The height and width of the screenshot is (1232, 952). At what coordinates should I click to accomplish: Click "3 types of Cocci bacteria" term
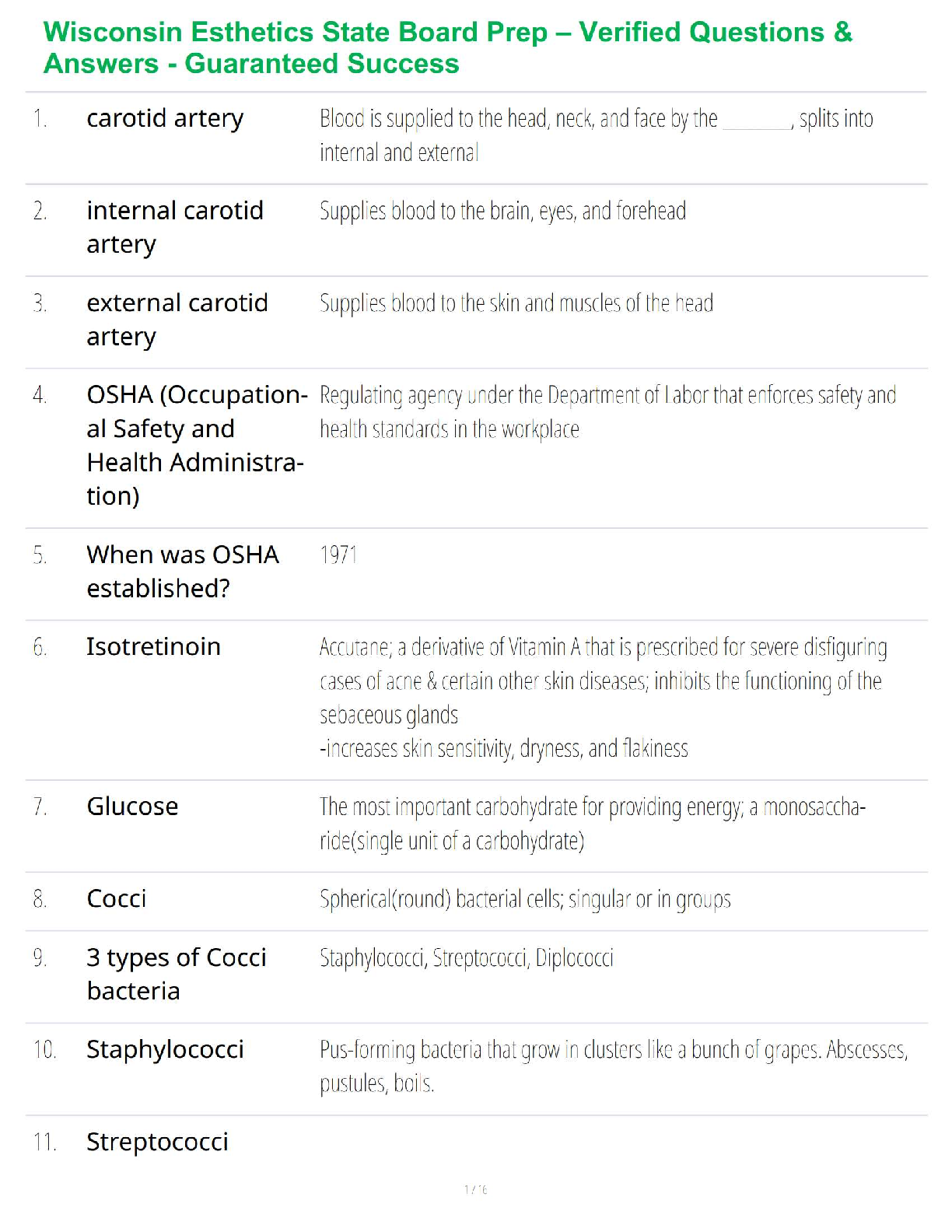coord(177,974)
